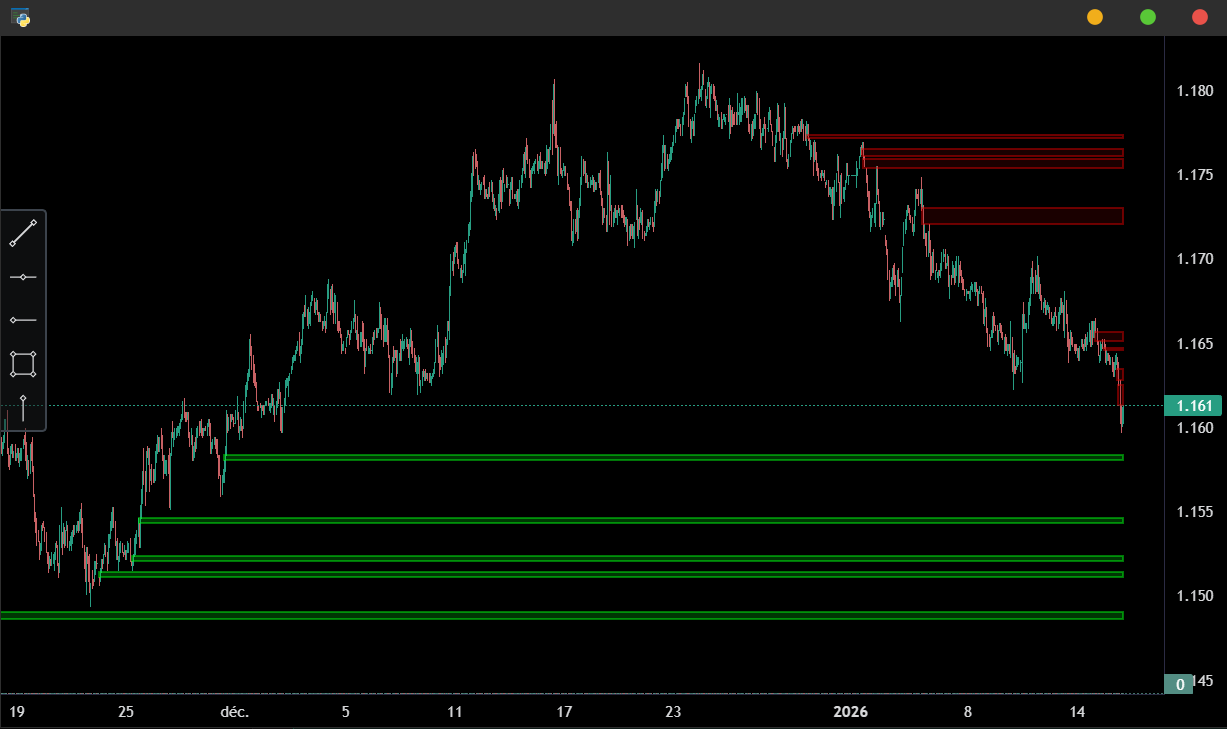Screen dimensions: 1227x729
Task: Select the trend line drawing tool
Action: point(23,233)
